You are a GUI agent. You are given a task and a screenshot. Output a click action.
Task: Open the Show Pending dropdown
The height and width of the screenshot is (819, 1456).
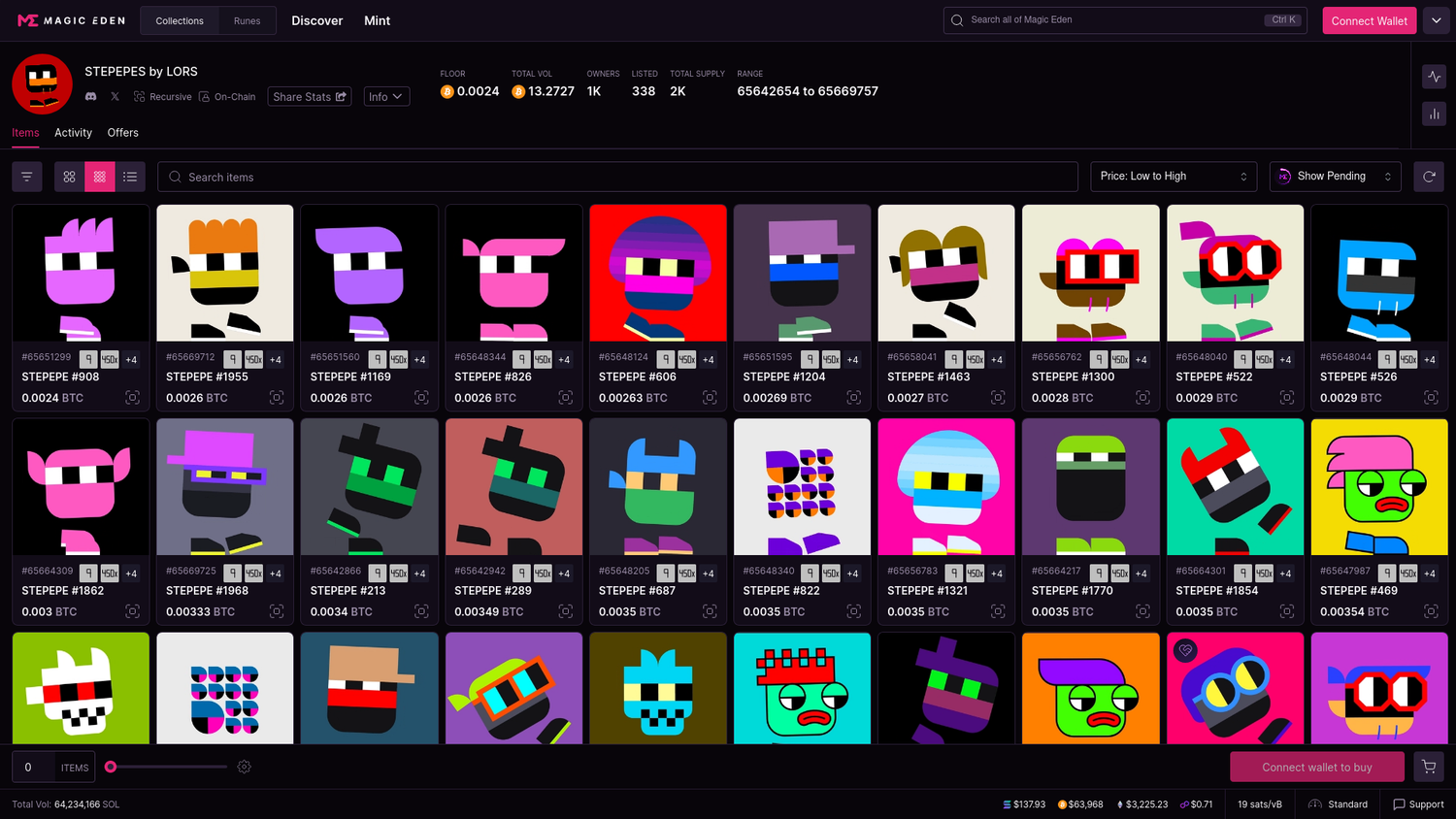click(x=1336, y=177)
